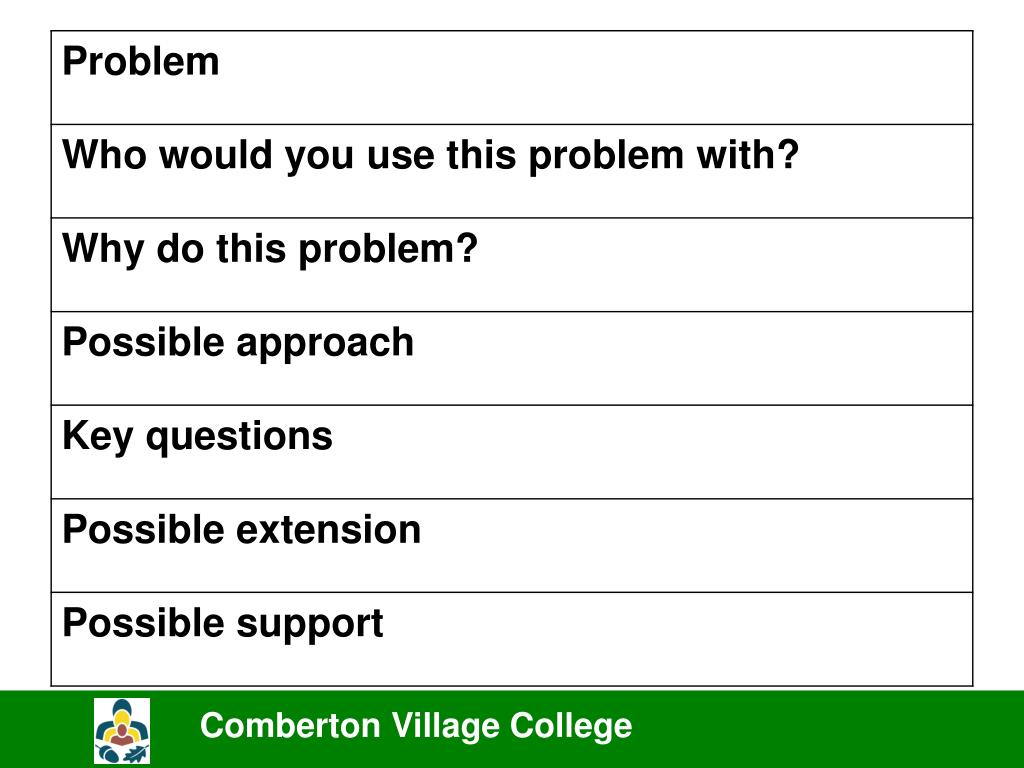
Task: Select the 'Problem' heading text
Action: (x=140, y=62)
